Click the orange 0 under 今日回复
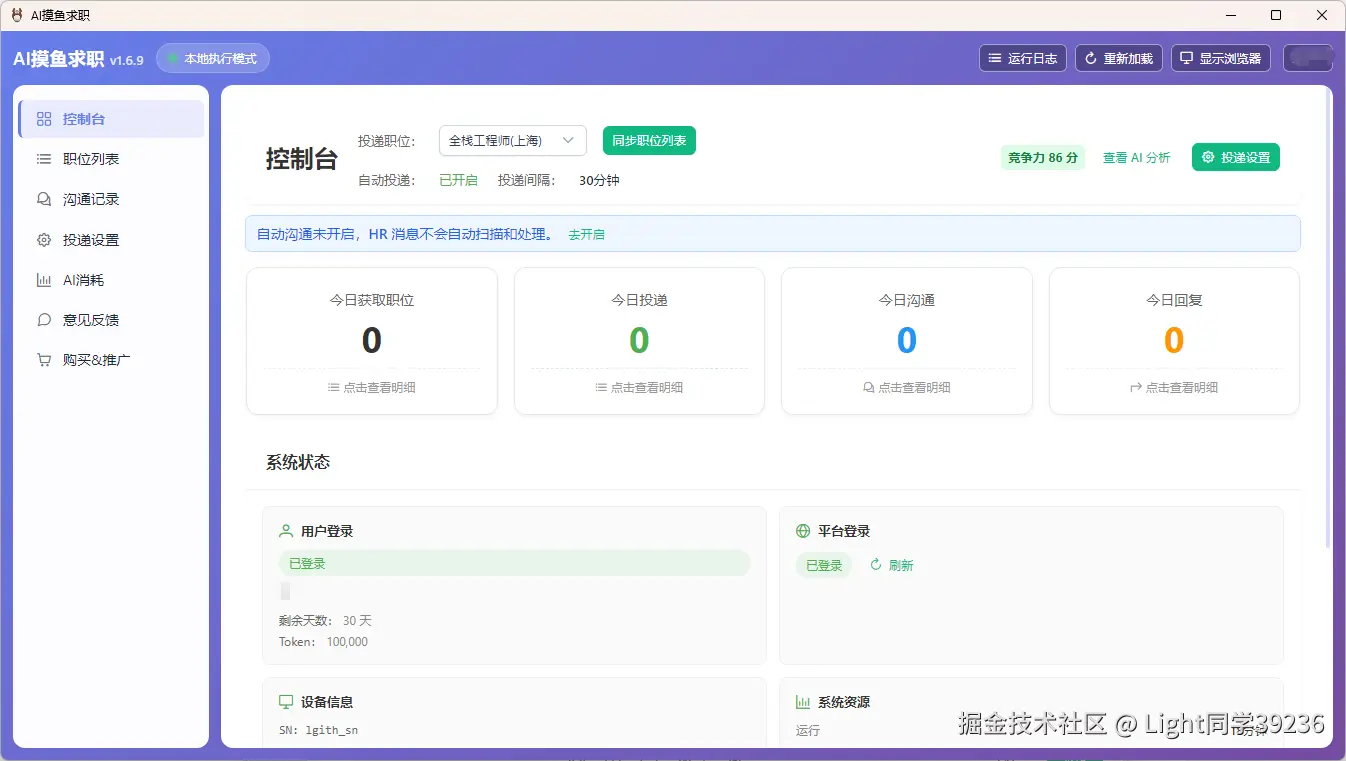This screenshot has height=761, width=1346. coord(1174,341)
